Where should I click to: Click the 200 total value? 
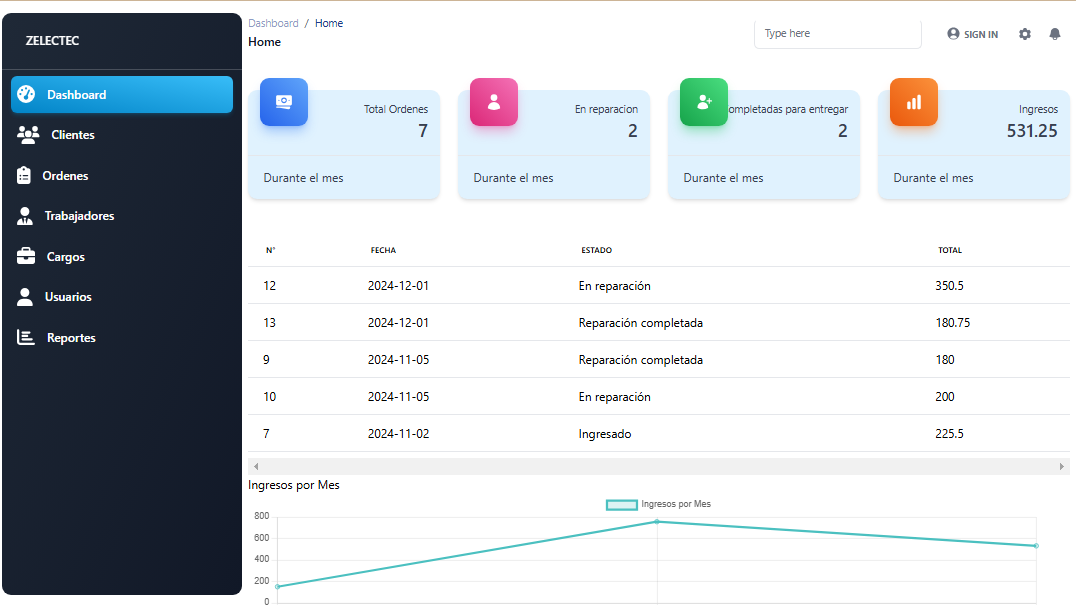[x=944, y=396]
